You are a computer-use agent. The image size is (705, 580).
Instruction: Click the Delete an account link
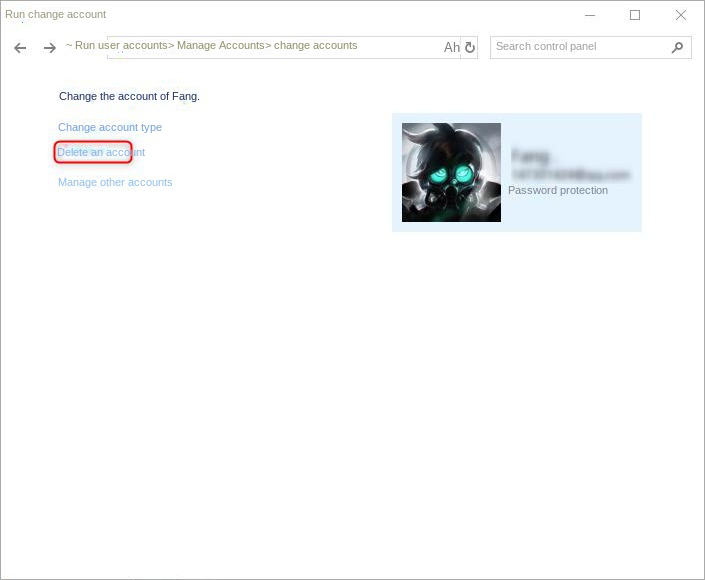coord(101,152)
